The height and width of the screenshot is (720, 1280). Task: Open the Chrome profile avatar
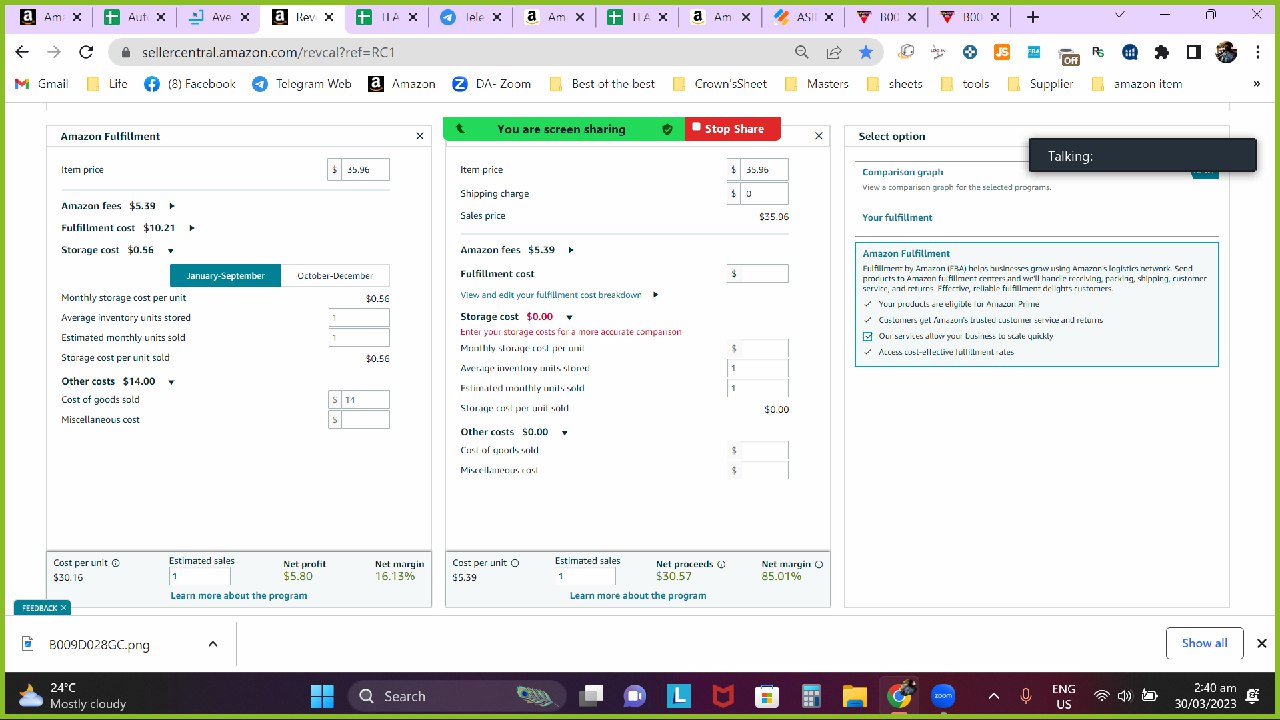click(1226, 52)
